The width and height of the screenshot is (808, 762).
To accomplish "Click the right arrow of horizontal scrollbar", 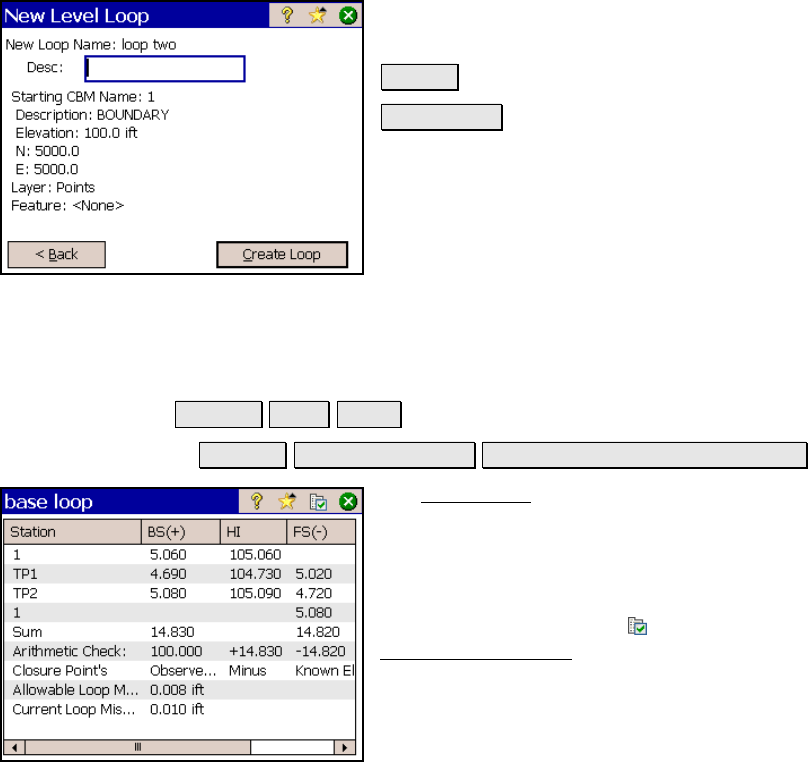I will point(344,746).
